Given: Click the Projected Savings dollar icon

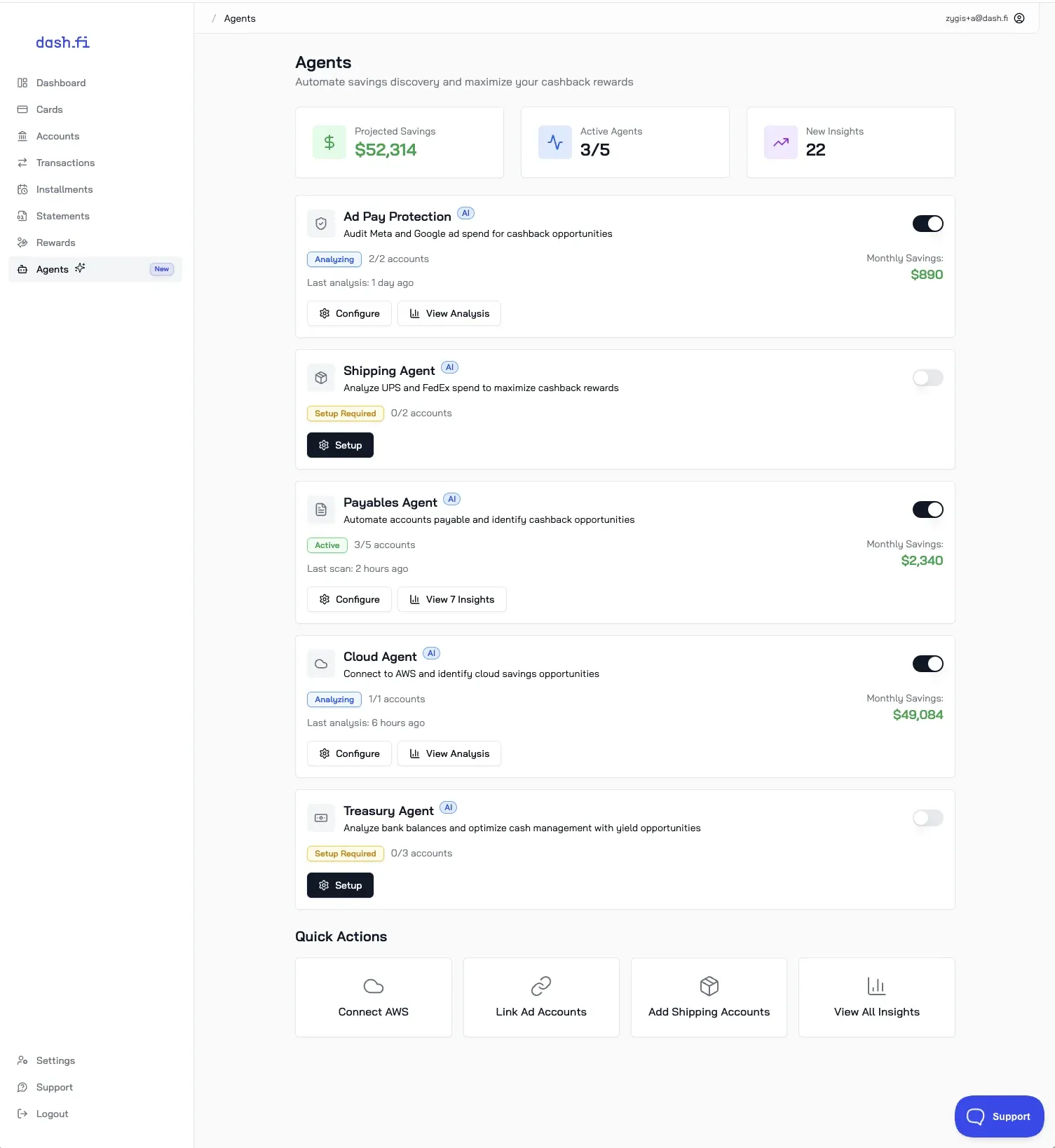Looking at the screenshot, I should (329, 142).
